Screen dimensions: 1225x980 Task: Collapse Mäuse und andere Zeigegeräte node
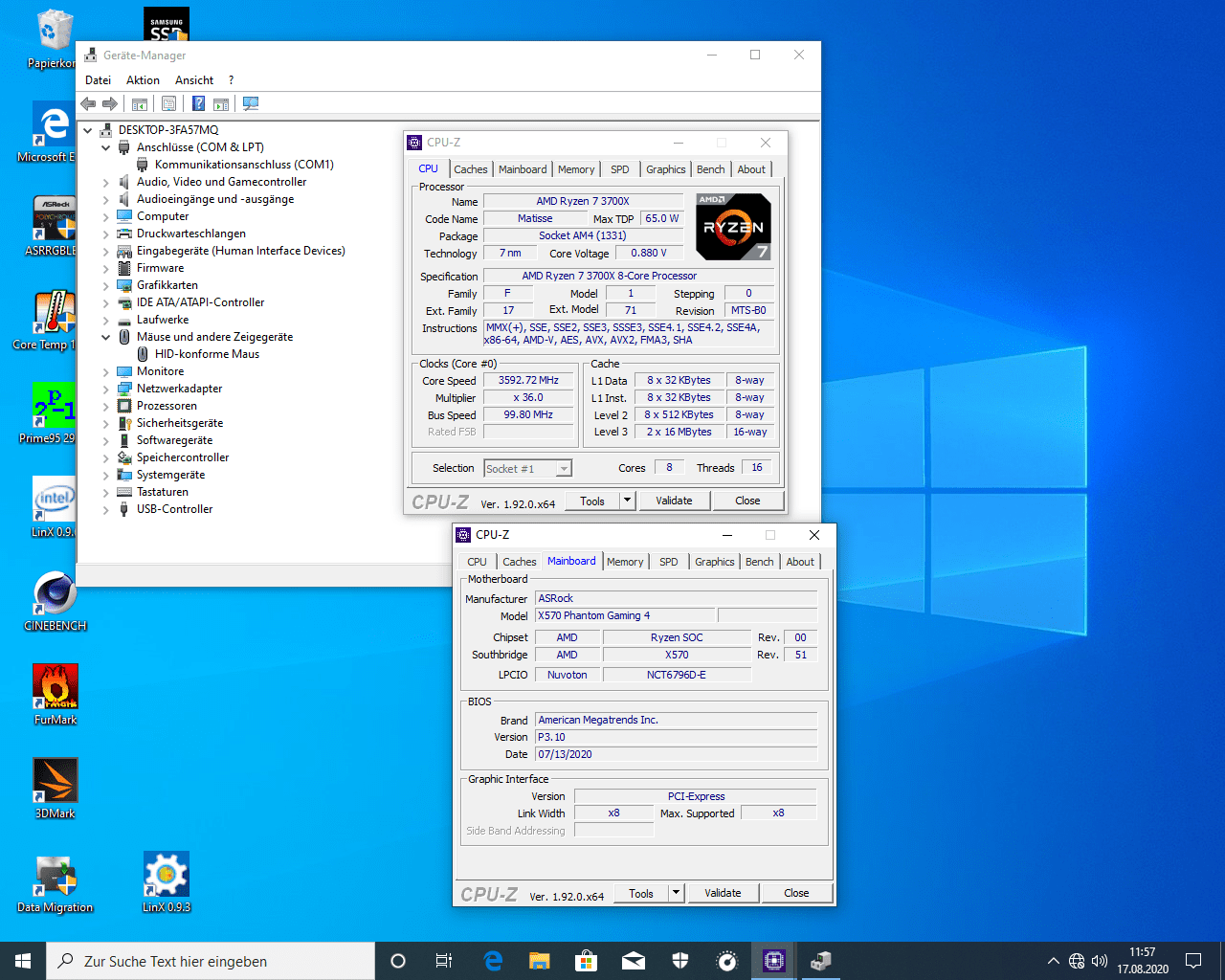(x=106, y=337)
